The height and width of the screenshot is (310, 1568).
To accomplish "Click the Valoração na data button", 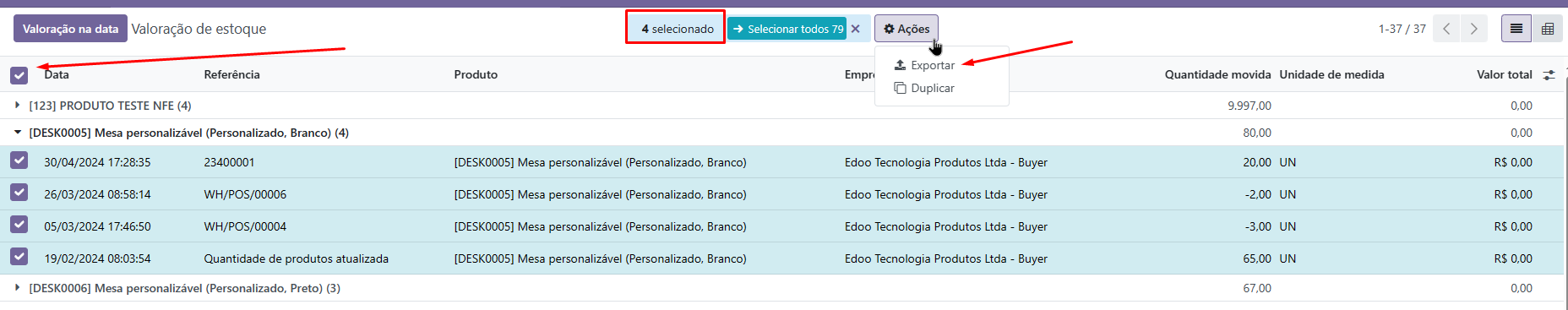I will (x=70, y=29).
